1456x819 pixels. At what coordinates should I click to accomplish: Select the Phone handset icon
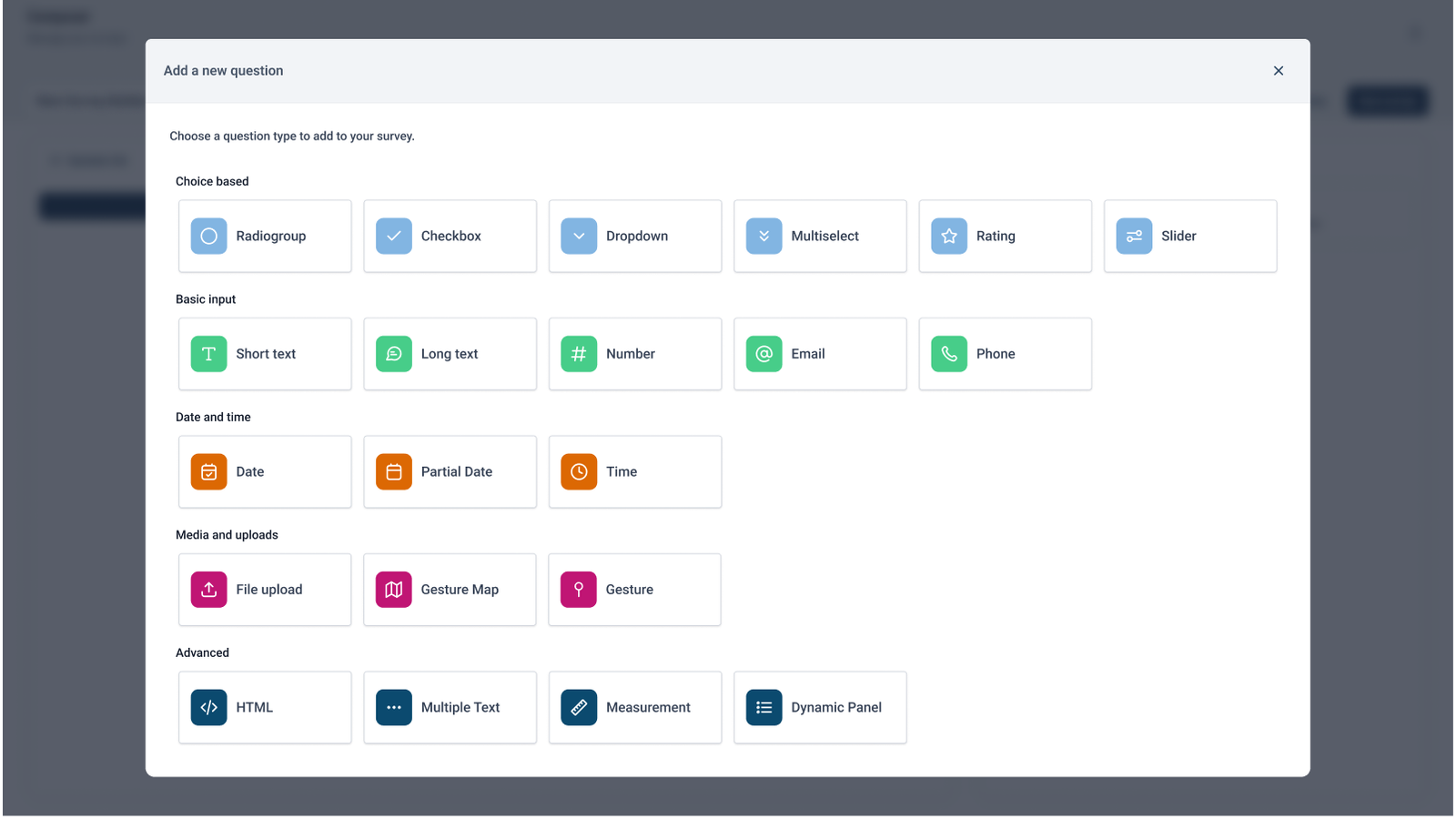[949, 354]
